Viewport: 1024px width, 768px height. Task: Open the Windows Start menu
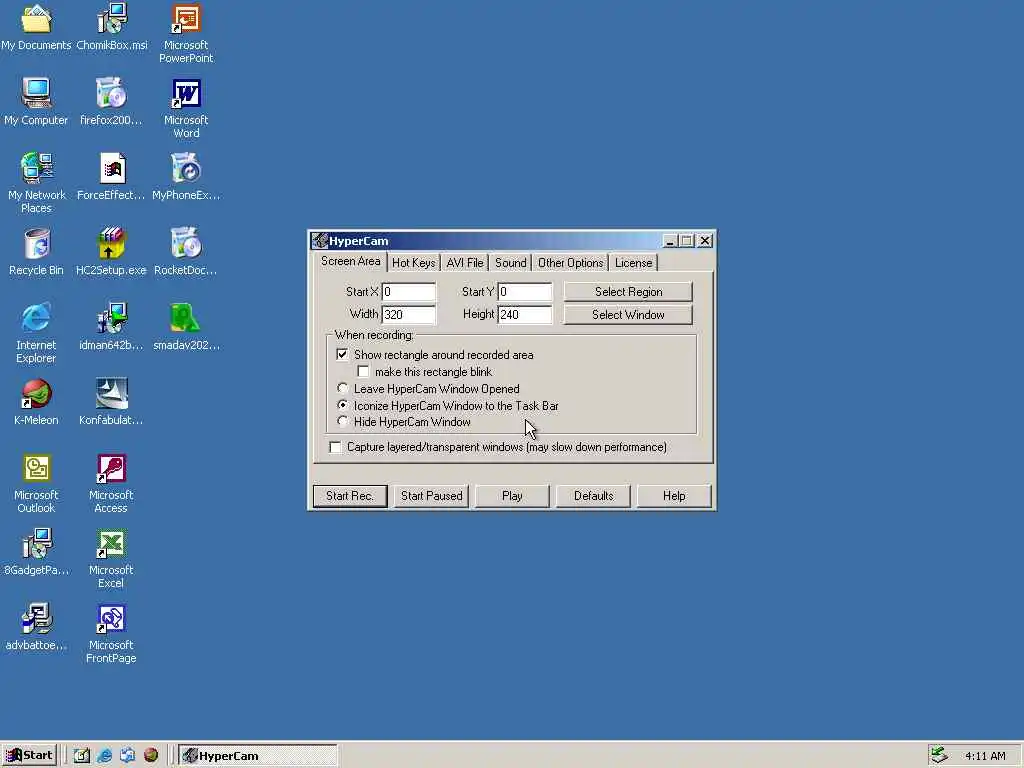(x=30, y=756)
